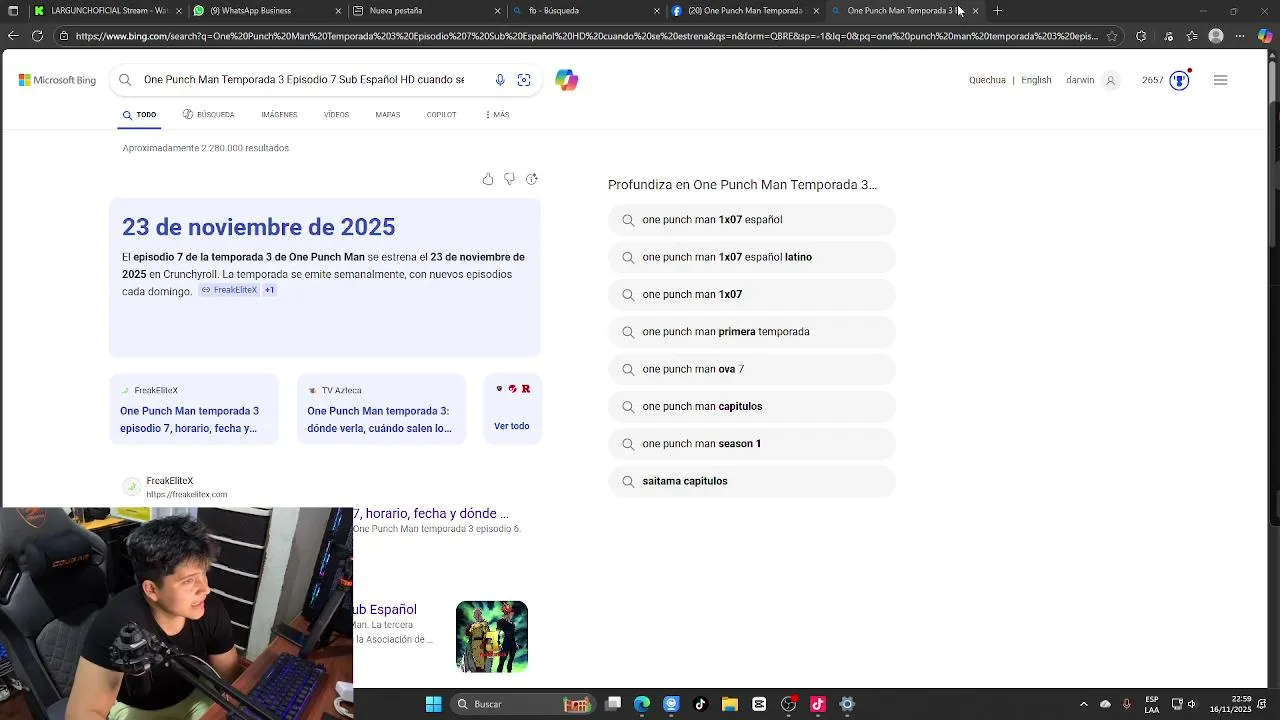Open the new tab plus button
This screenshot has height=720, width=1280.
(997, 11)
